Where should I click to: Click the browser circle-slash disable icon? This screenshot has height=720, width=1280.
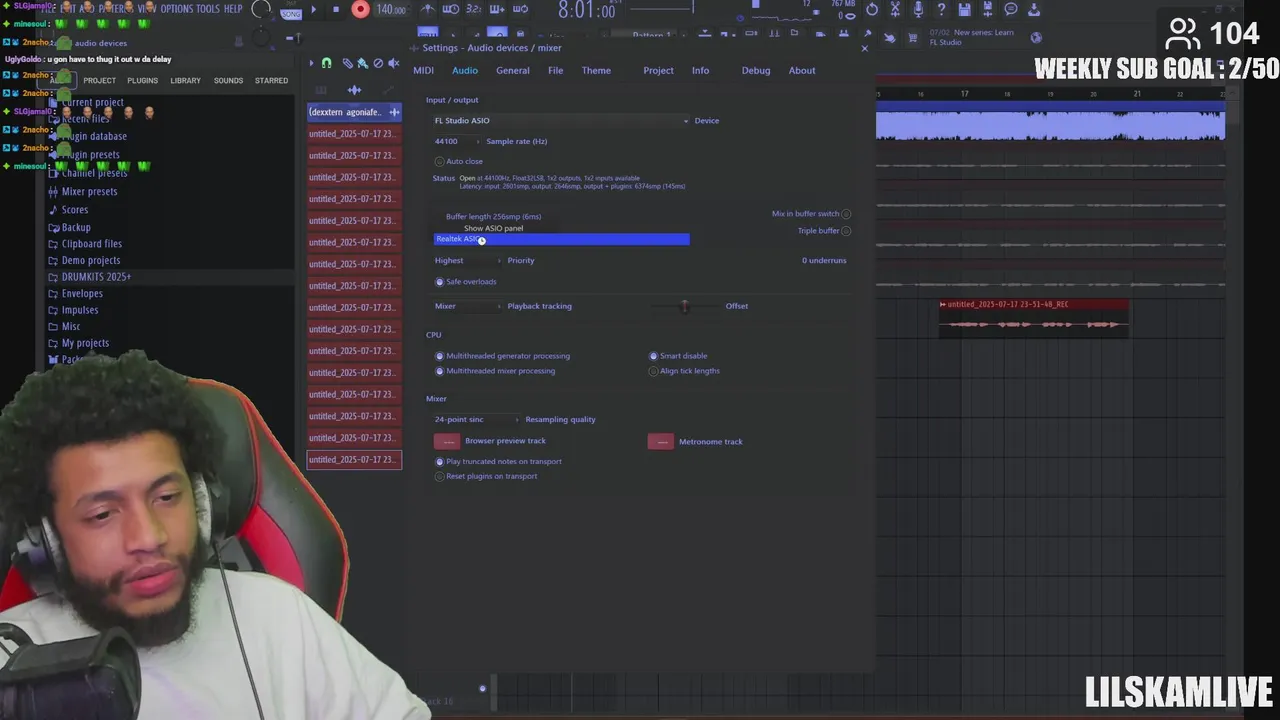click(x=378, y=63)
